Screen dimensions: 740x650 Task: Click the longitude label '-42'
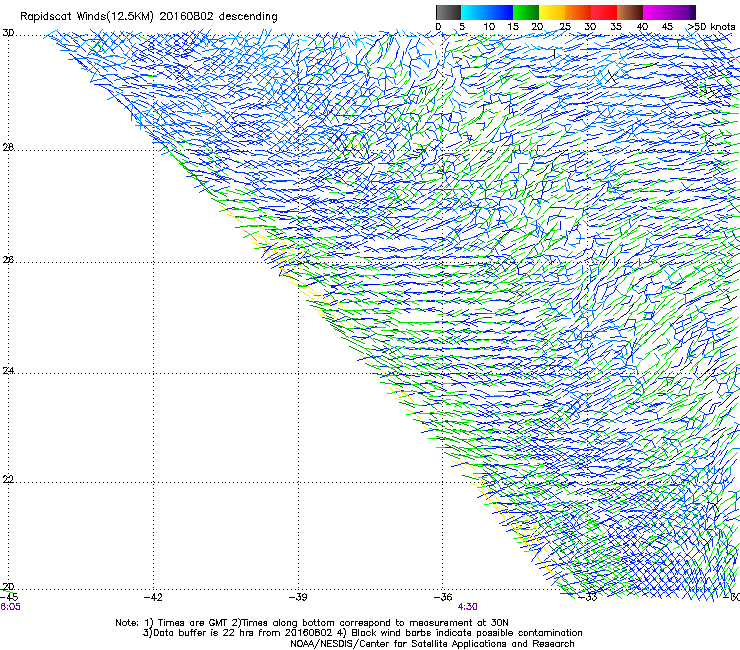pos(153,597)
